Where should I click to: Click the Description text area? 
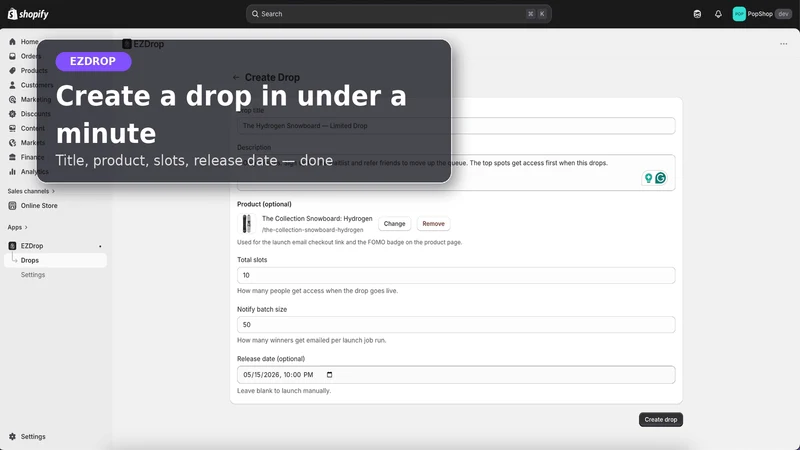456,172
